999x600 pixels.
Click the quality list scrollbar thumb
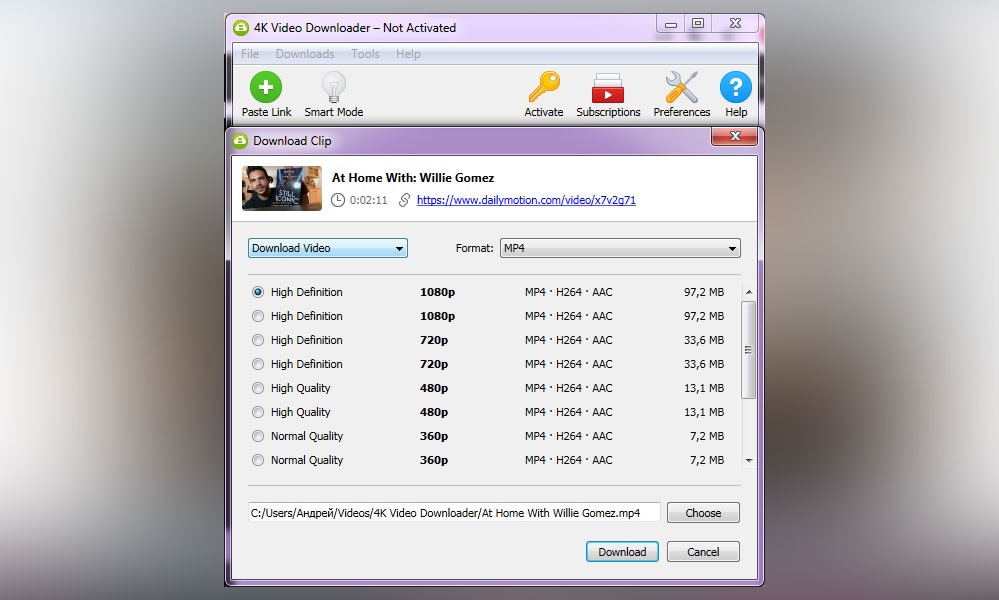click(x=749, y=350)
